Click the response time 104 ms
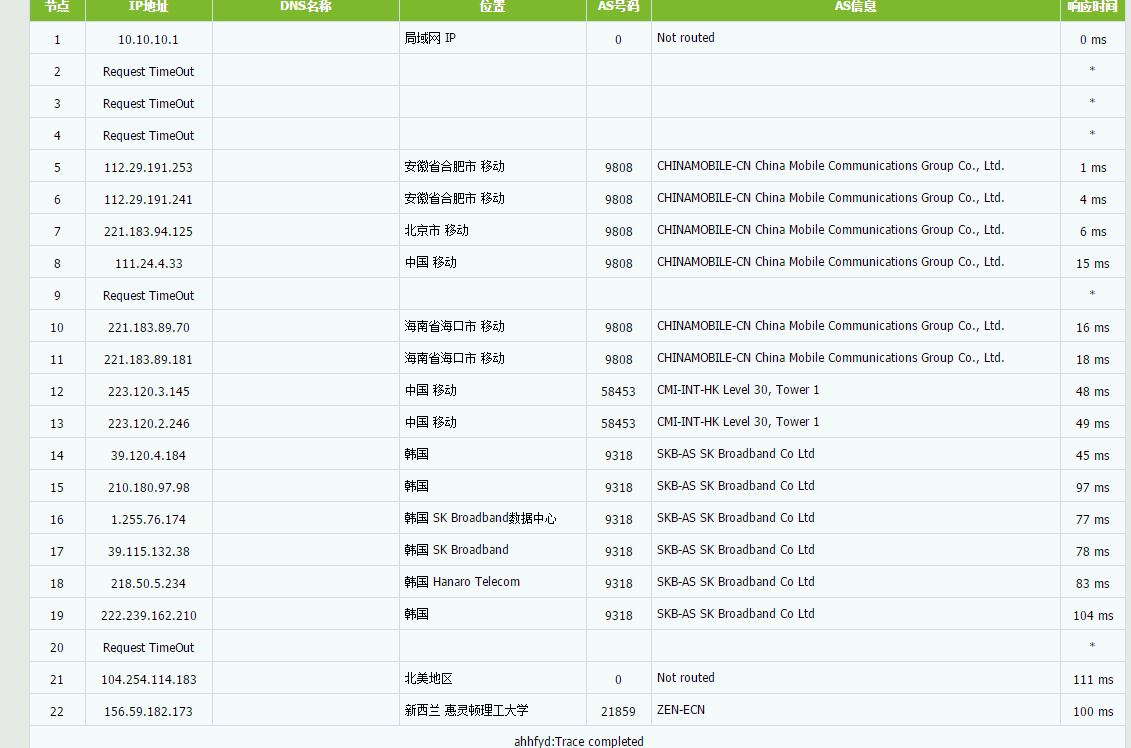 click(x=1093, y=615)
